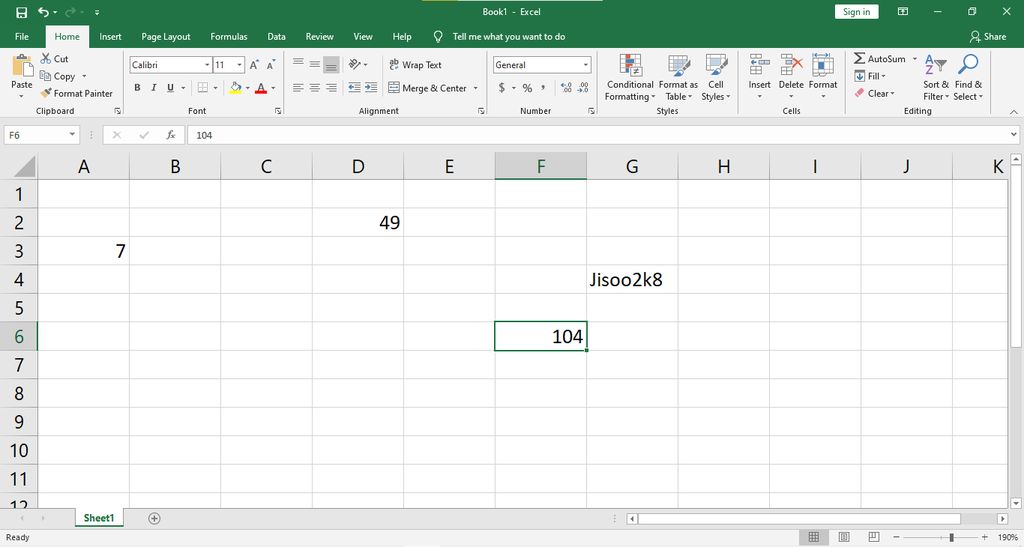
Task: Decrease the cell indent
Action: pyautogui.click(x=355, y=87)
